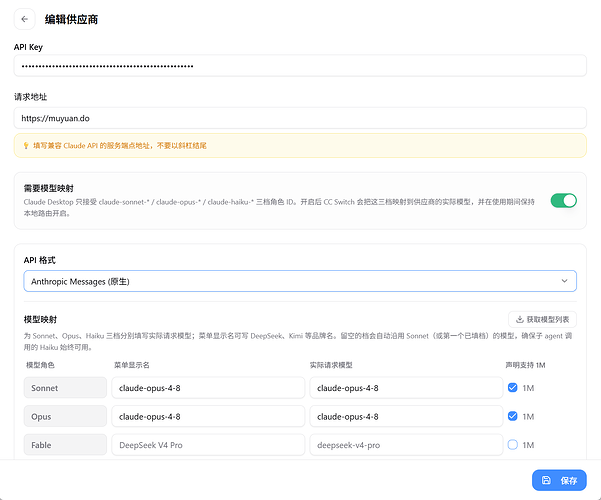Click the Sonnet role label
Image resolution: width=601 pixels, height=500 pixels.
coord(65,388)
